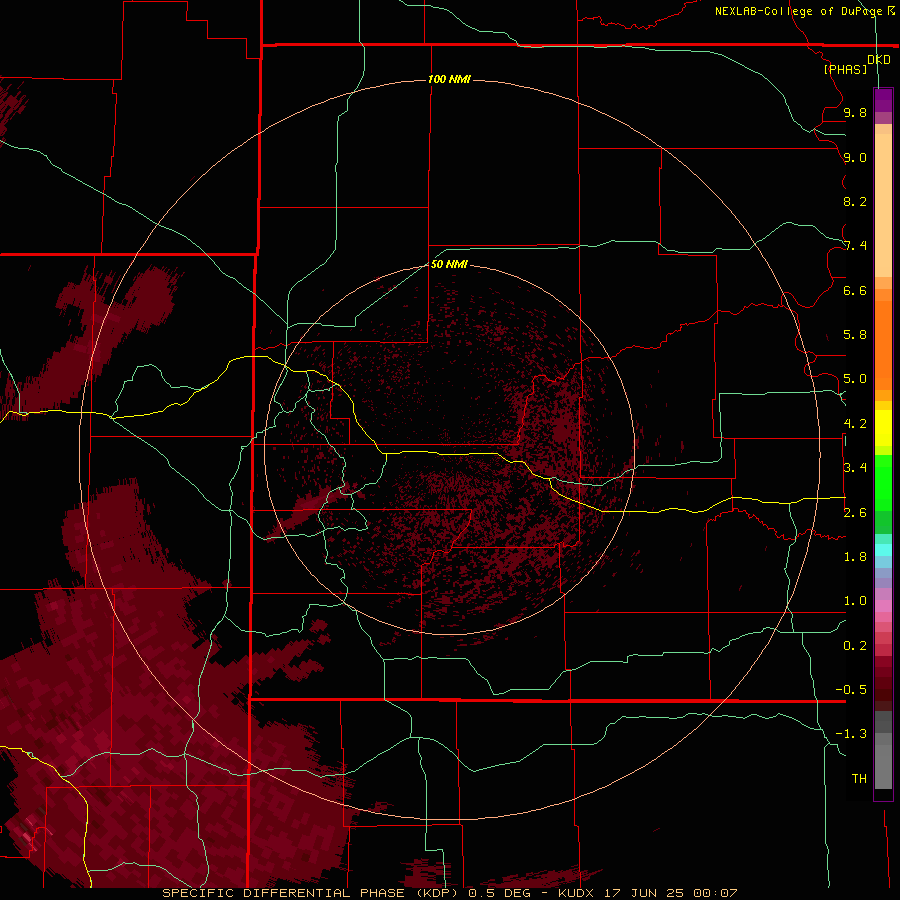900x900 pixels.
Task: Click the '100 NMI' range ring label
Action: tap(449, 79)
